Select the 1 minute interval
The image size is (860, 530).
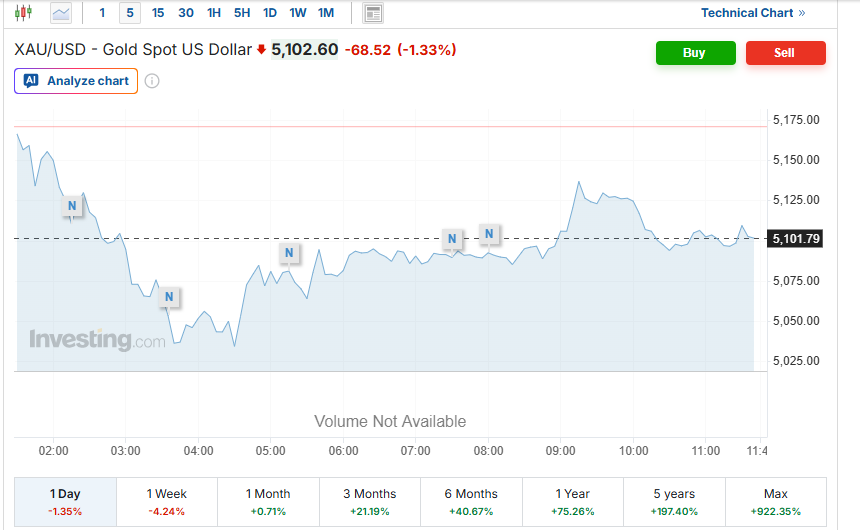pyautogui.click(x=101, y=13)
